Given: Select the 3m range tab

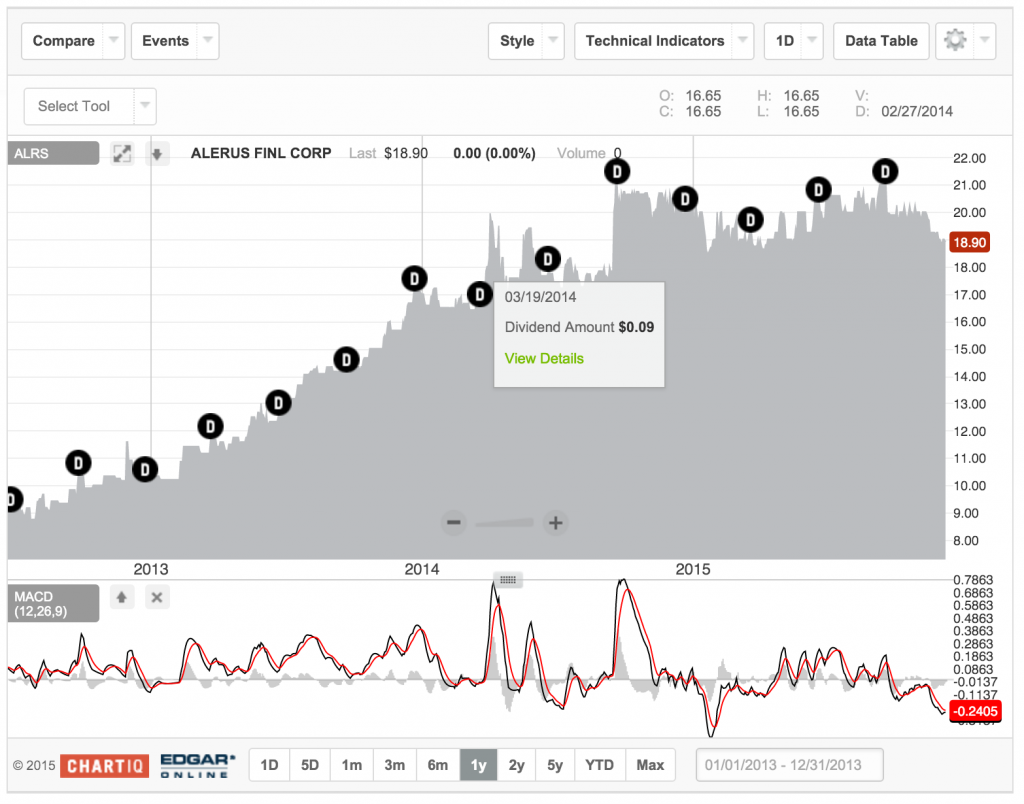Looking at the screenshot, I should point(394,765).
